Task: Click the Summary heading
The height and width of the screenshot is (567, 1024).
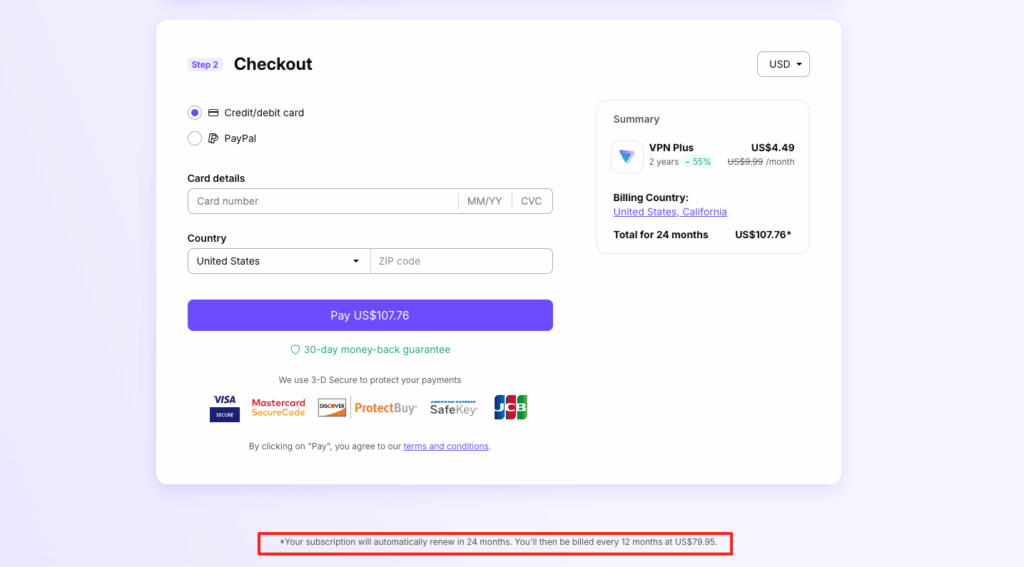Action: (x=636, y=119)
